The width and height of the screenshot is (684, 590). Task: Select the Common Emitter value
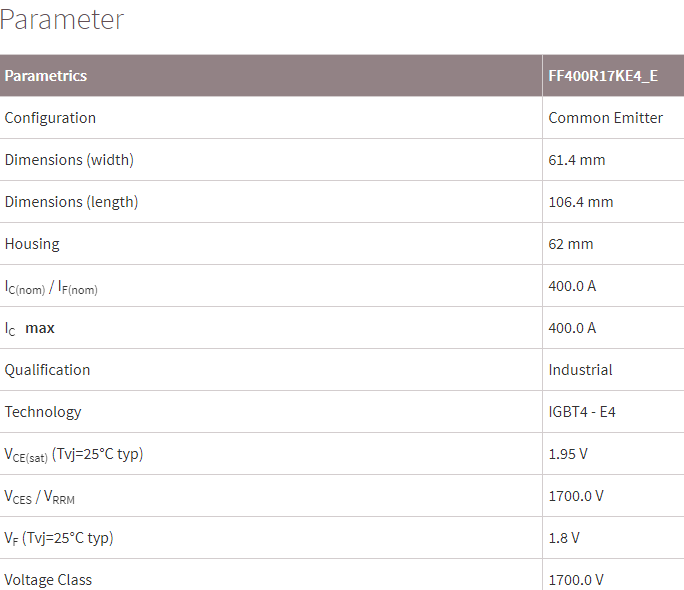tap(605, 118)
